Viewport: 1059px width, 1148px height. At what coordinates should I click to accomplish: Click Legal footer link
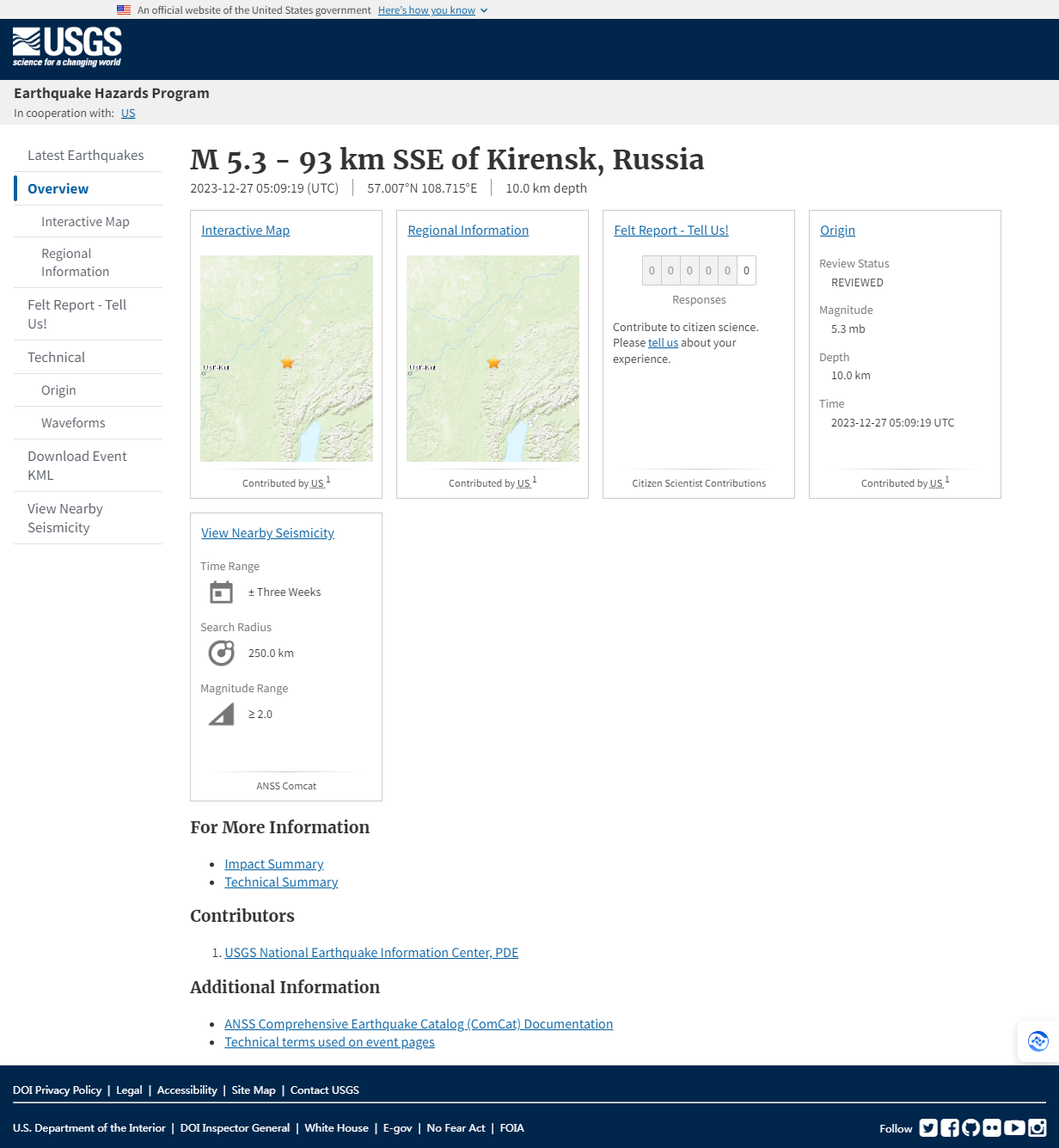[129, 1090]
